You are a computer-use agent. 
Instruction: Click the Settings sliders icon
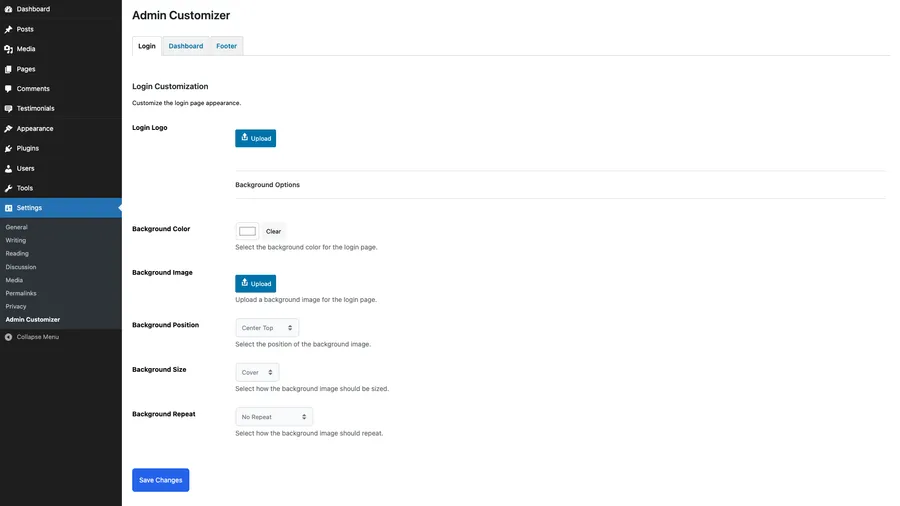pos(9,208)
